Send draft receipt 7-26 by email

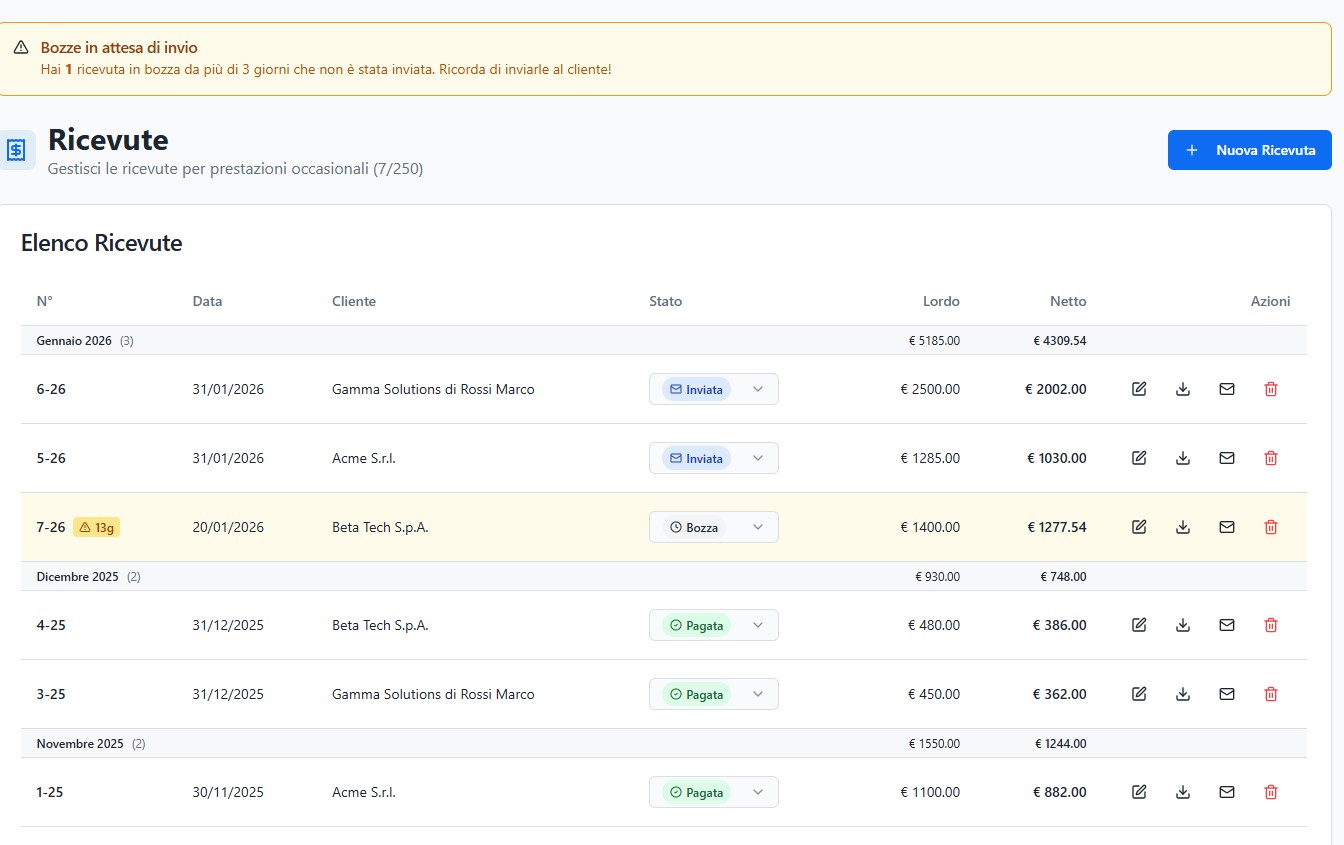(1227, 527)
